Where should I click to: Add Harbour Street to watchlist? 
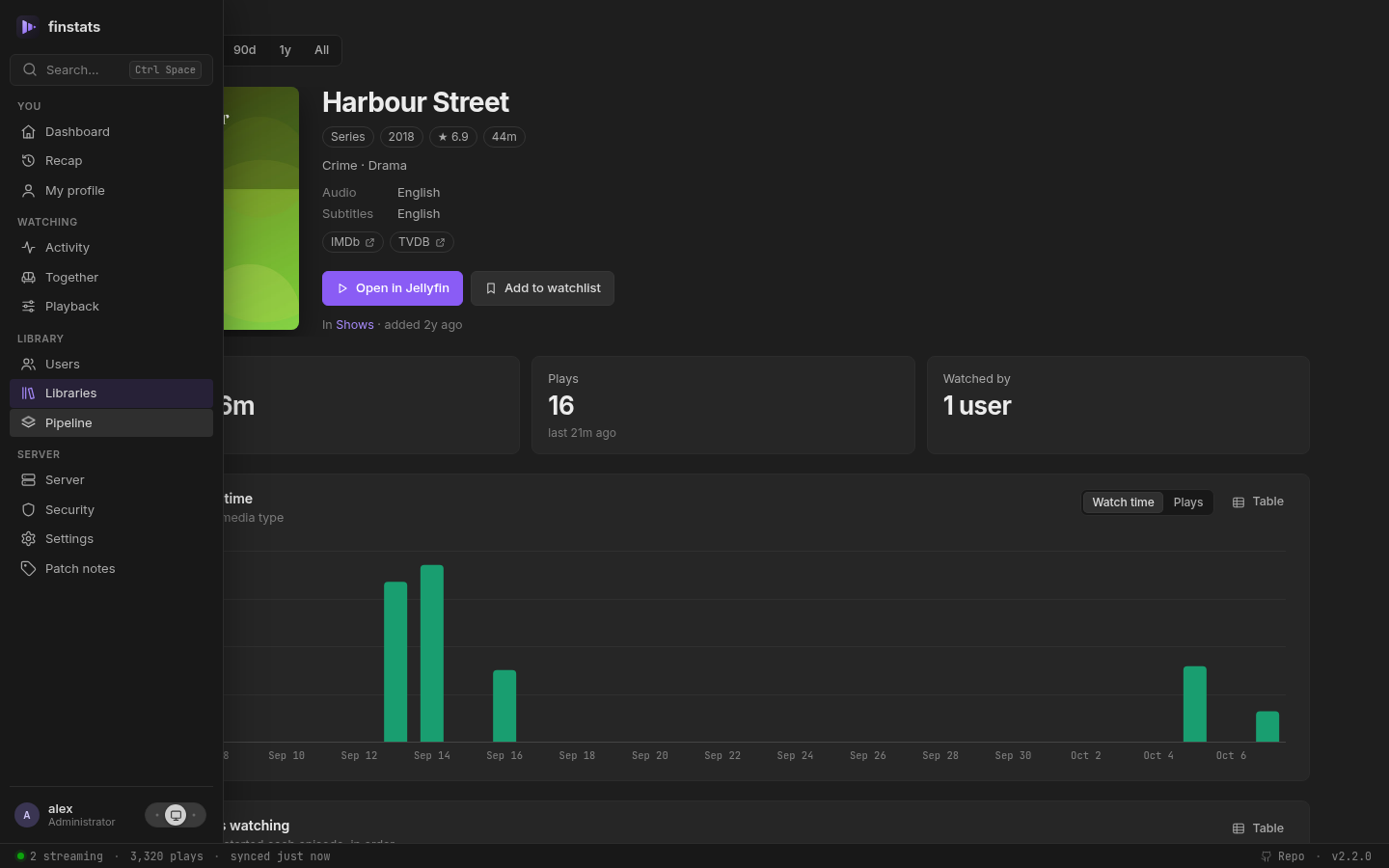(542, 288)
